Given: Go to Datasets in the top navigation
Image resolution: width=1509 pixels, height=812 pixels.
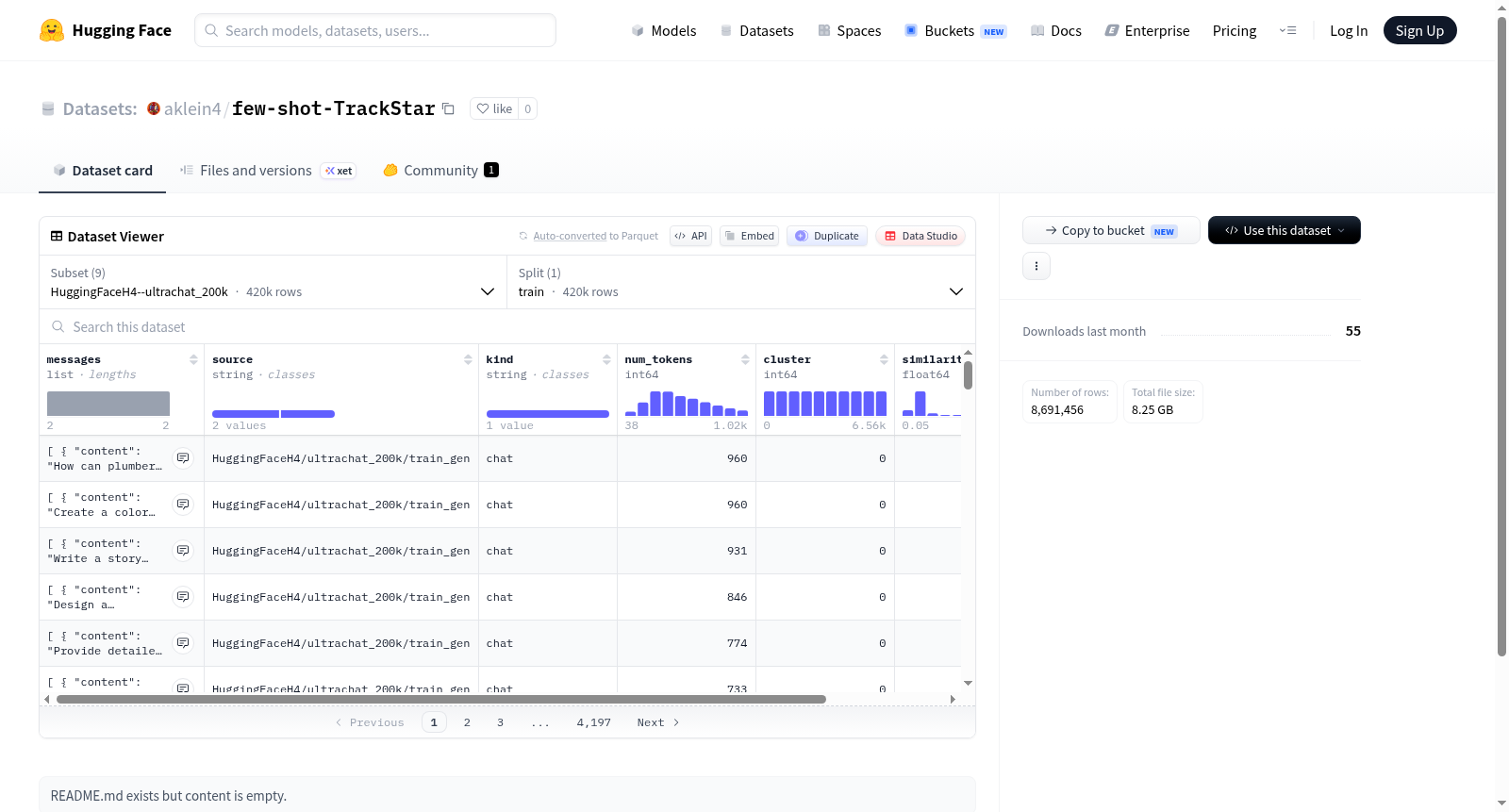Looking at the screenshot, I should (x=756, y=31).
